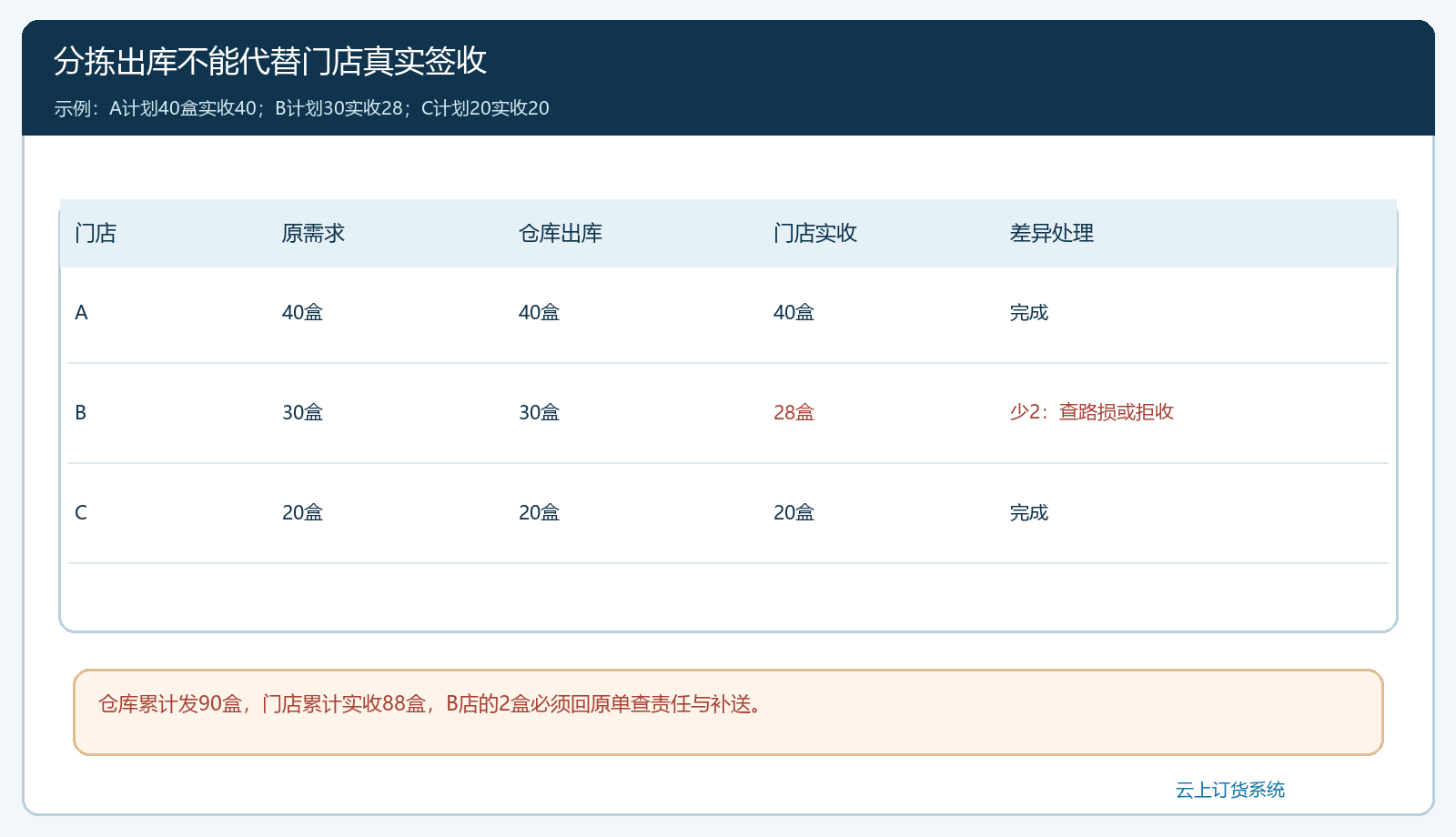Screen dimensions: 1456x837
Task: Open the 云上订货系统 link
Action: pos(1230,790)
